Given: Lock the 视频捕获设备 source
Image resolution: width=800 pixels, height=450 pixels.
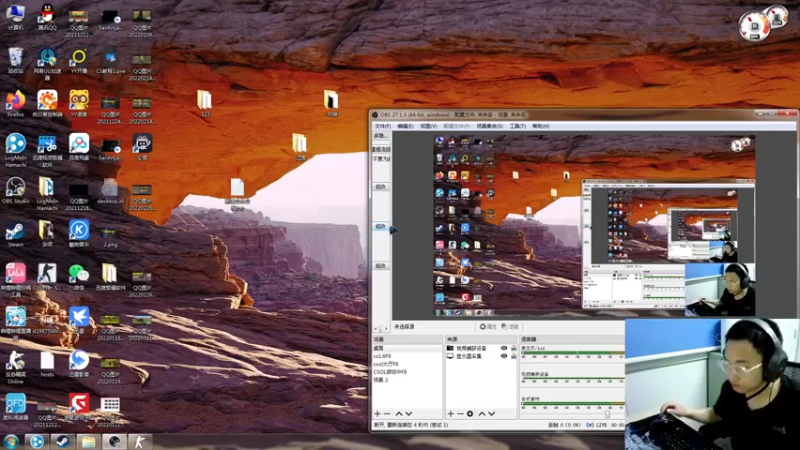Looking at the screenshot, I should pos(513,348).
